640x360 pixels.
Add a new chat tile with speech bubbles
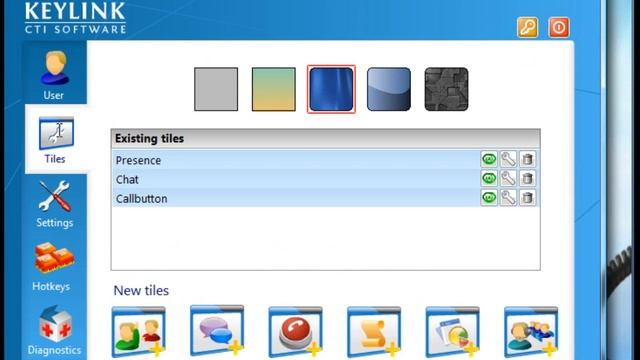[x=217, y=331]
